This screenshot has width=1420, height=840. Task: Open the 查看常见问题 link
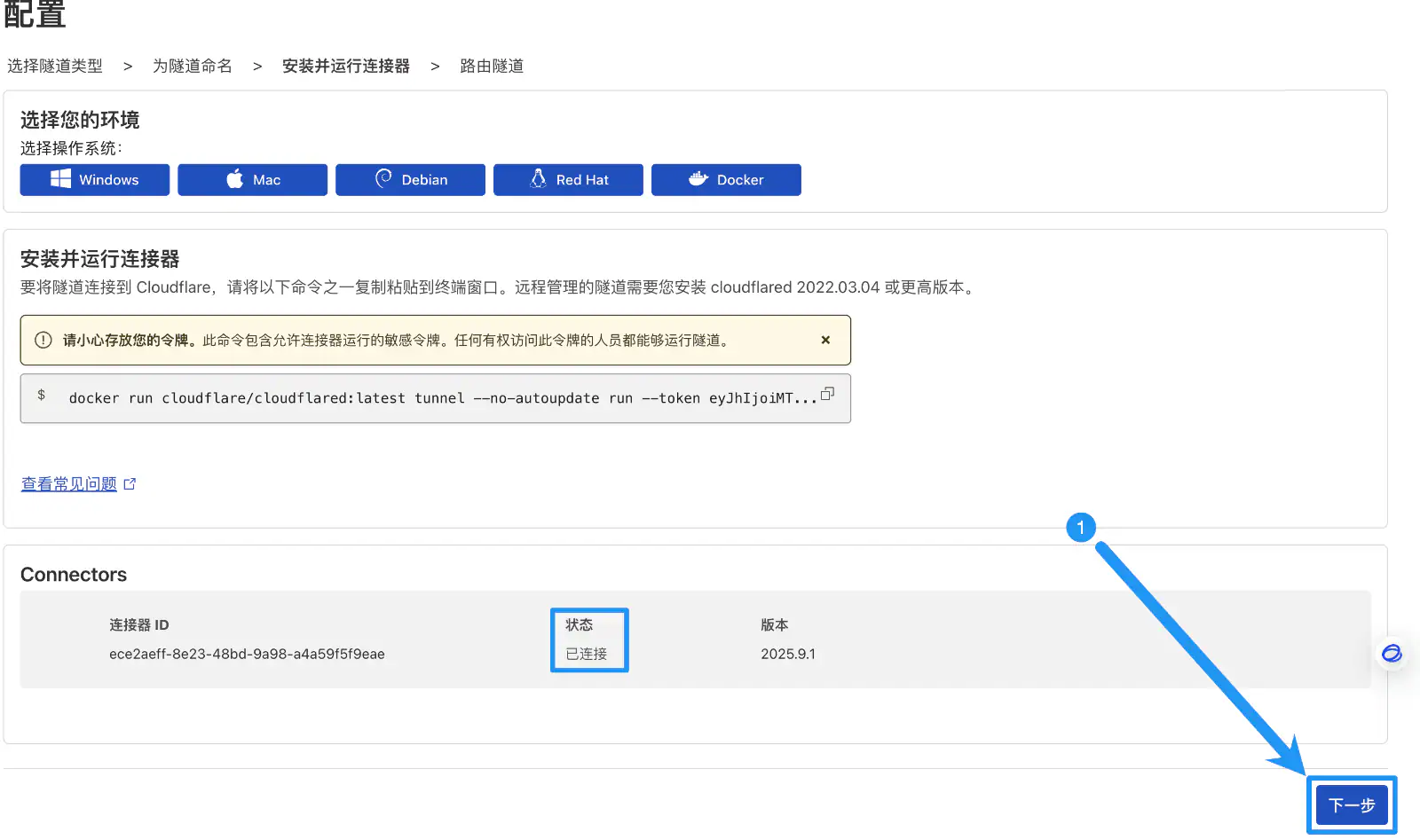pyautogui.click(x=69, y=483)
